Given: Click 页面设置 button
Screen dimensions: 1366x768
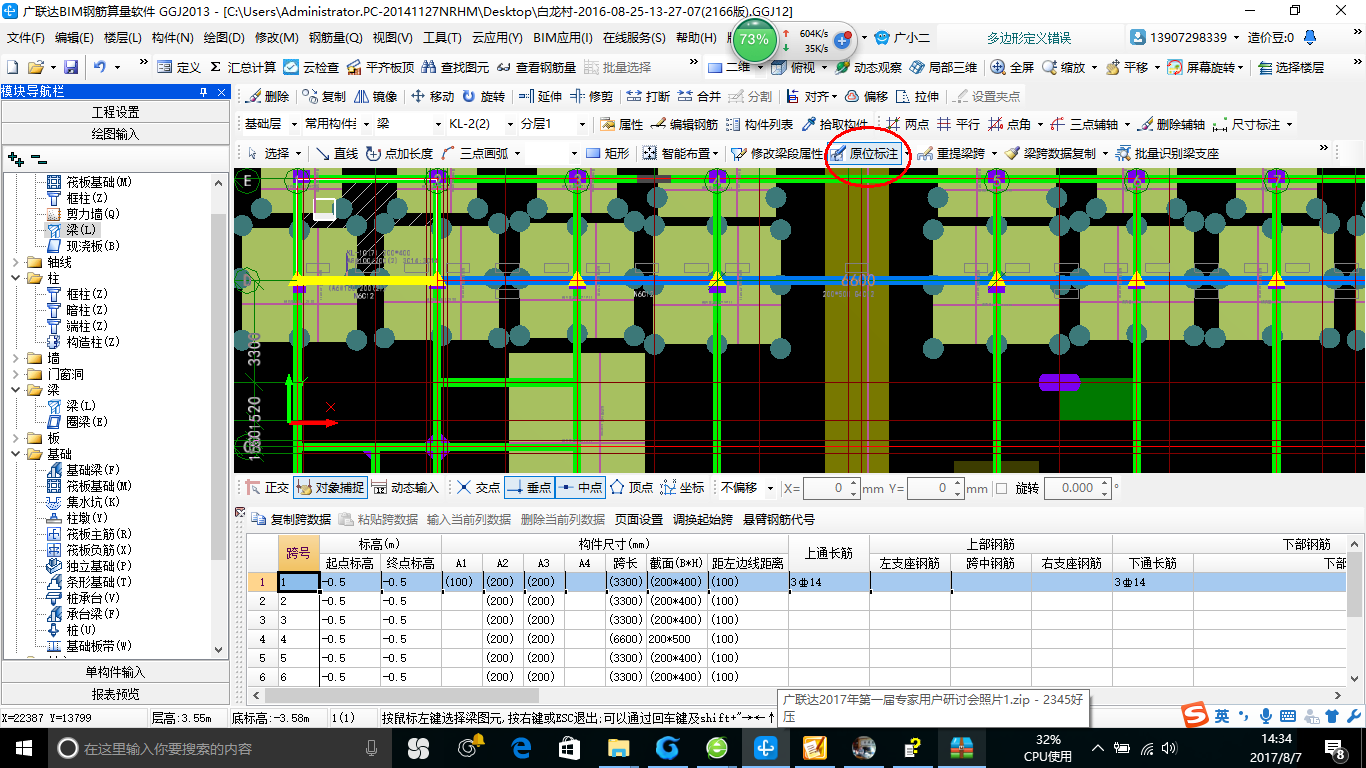Looking at the screenshot, I should (x=639, y=520).
